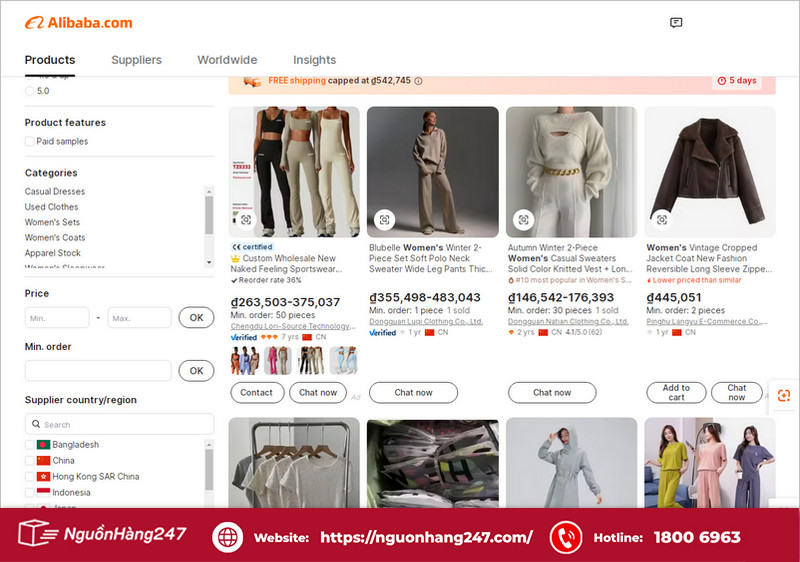Open the Apparel Stock category
Viewport: 800px width, 562px height.
pyautogui.click(x=53, y=252)
